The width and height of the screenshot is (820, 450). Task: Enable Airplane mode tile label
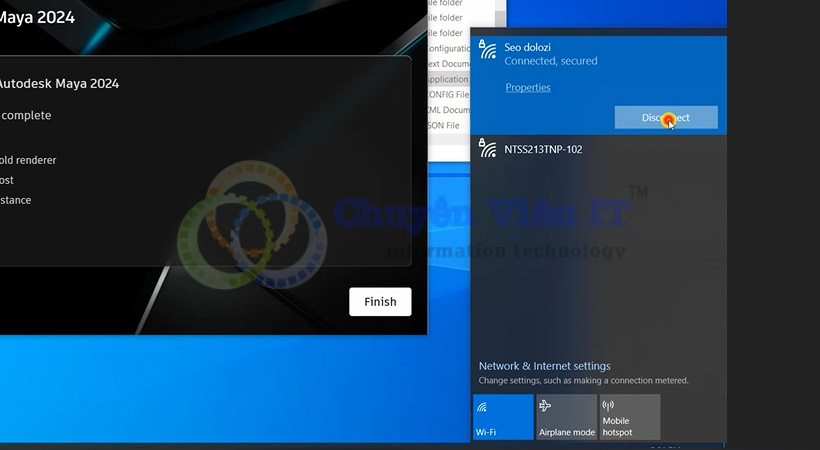(x=566, y=432)
